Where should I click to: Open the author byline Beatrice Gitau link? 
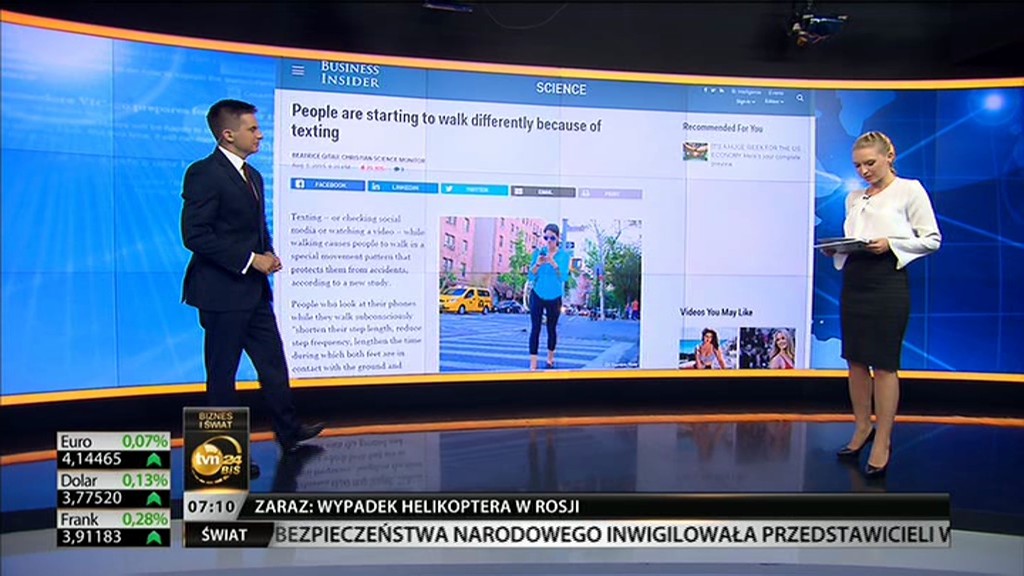coord(358,157)
